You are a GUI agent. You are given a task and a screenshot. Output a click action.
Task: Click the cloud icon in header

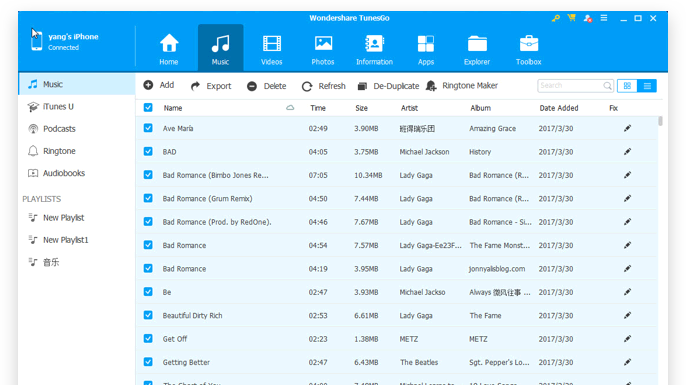point(290,108)
